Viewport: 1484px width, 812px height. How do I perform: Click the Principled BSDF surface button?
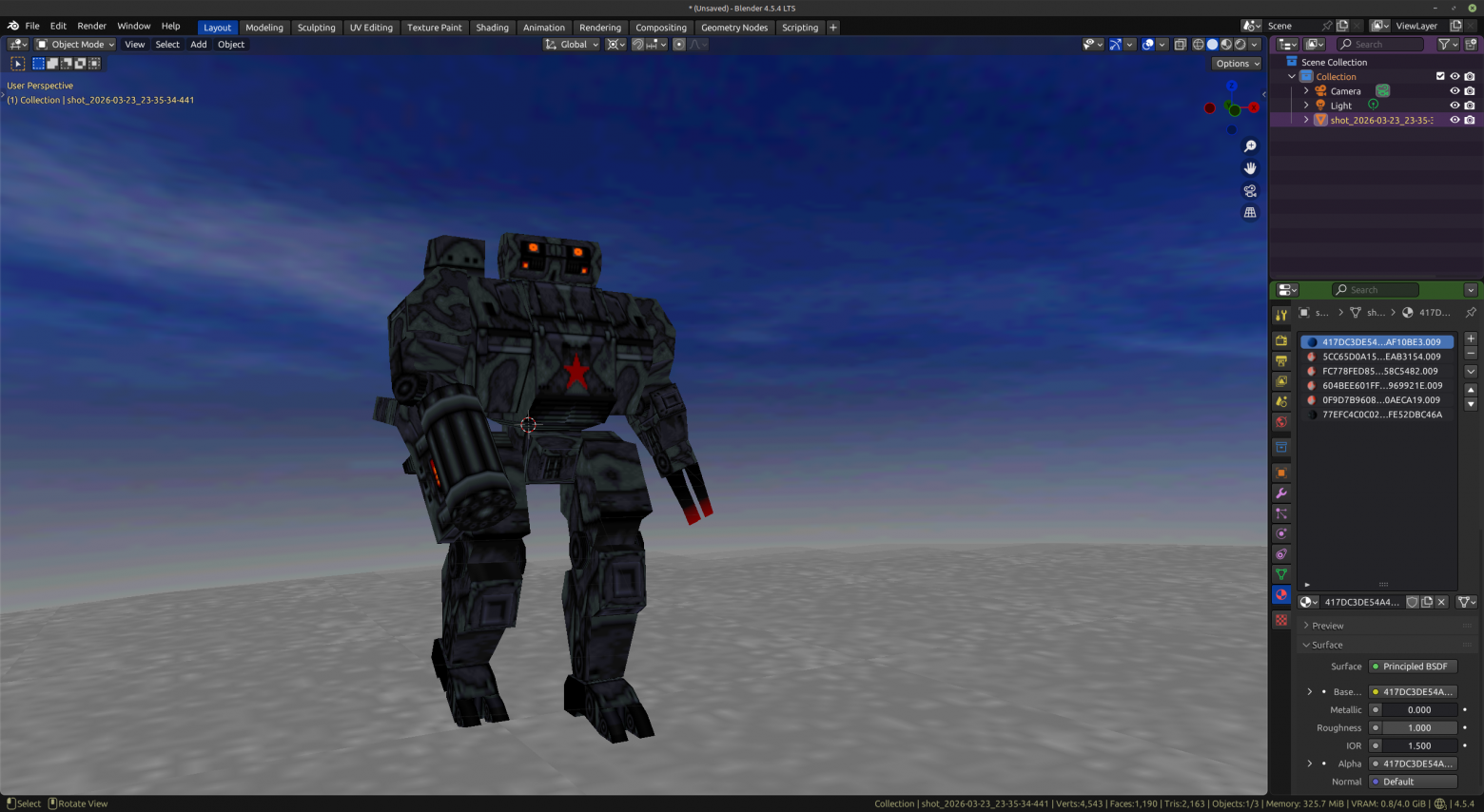[x=1413, y=667]
